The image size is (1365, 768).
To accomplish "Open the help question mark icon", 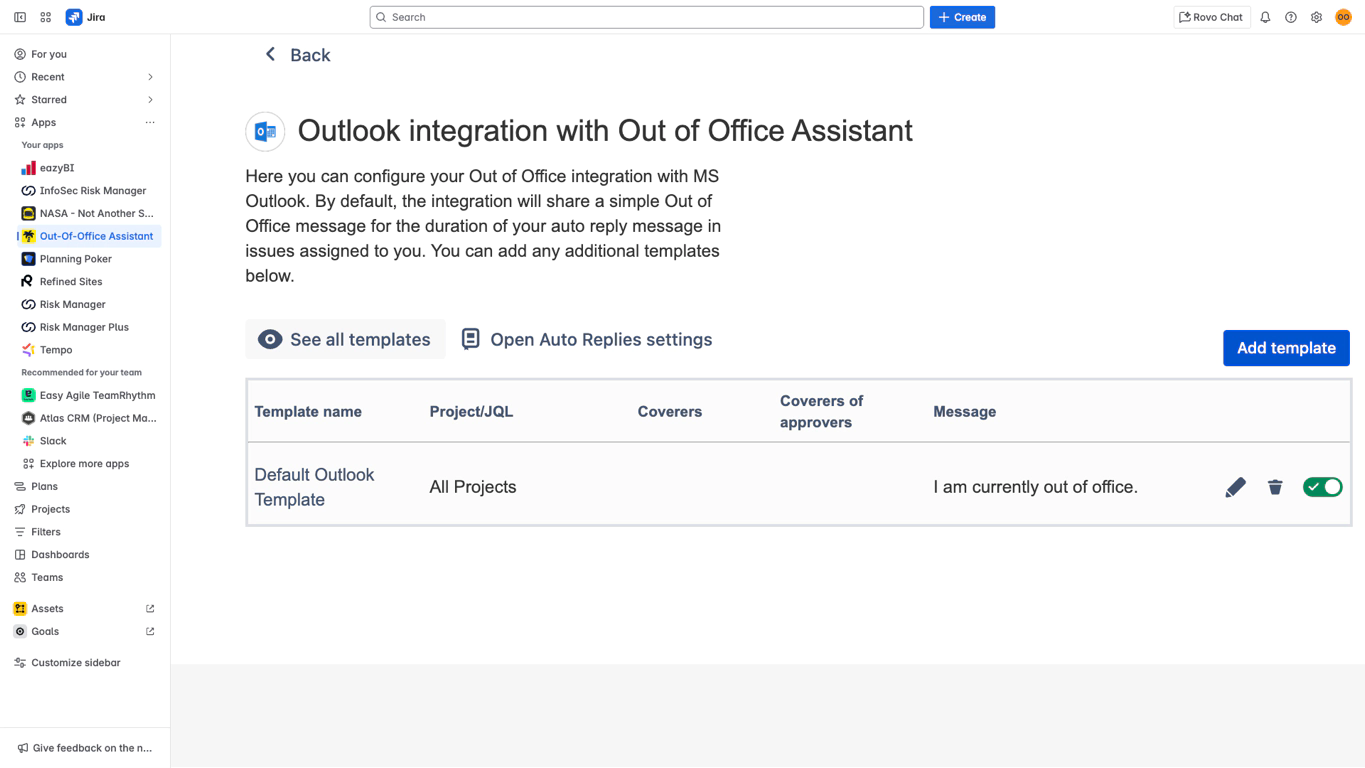I will tap(1291, 17).
